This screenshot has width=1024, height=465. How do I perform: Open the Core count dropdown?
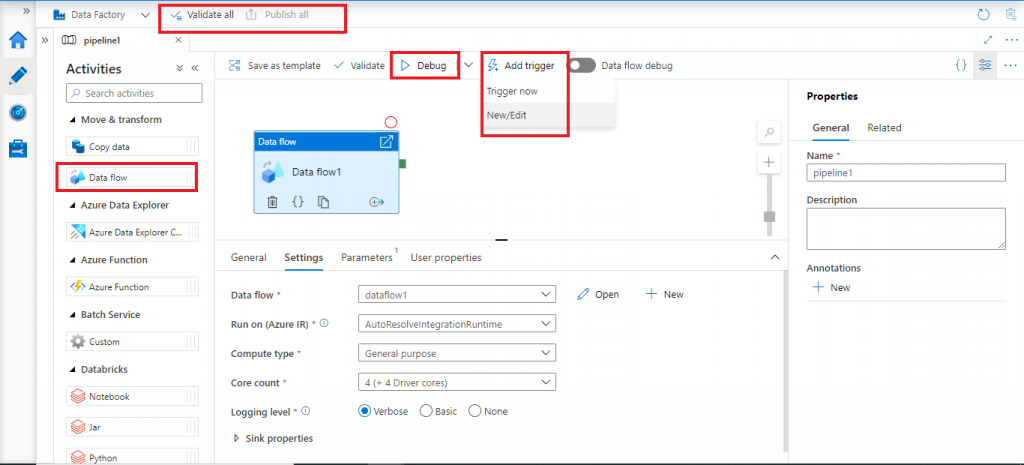point(457,382)
